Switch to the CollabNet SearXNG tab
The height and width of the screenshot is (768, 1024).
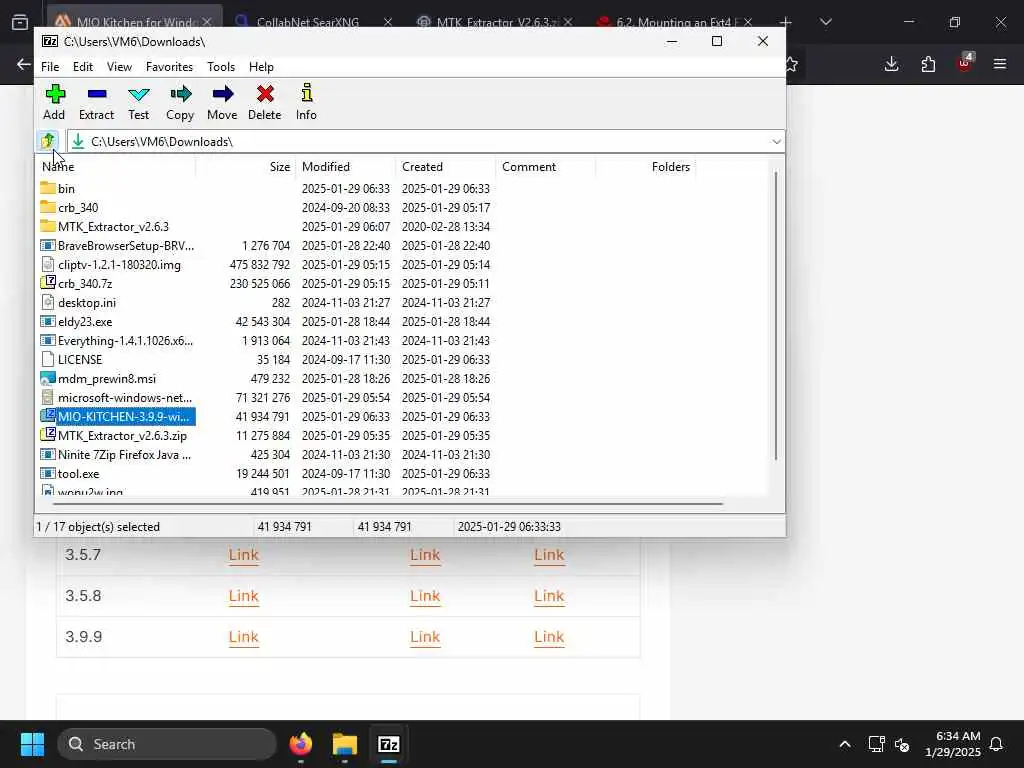click(x=312, y=22)
